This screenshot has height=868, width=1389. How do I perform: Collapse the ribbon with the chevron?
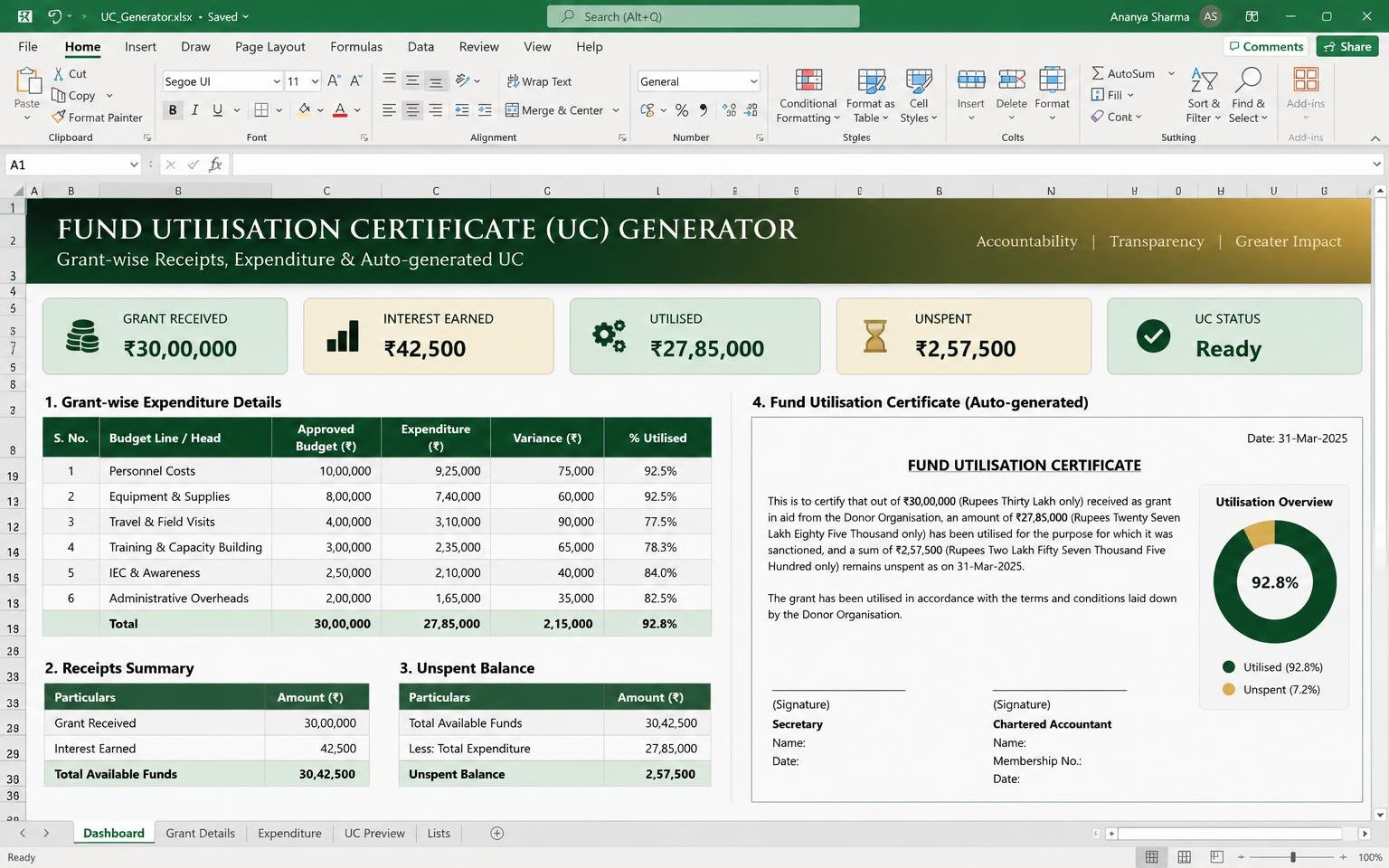click(1375, 138)
